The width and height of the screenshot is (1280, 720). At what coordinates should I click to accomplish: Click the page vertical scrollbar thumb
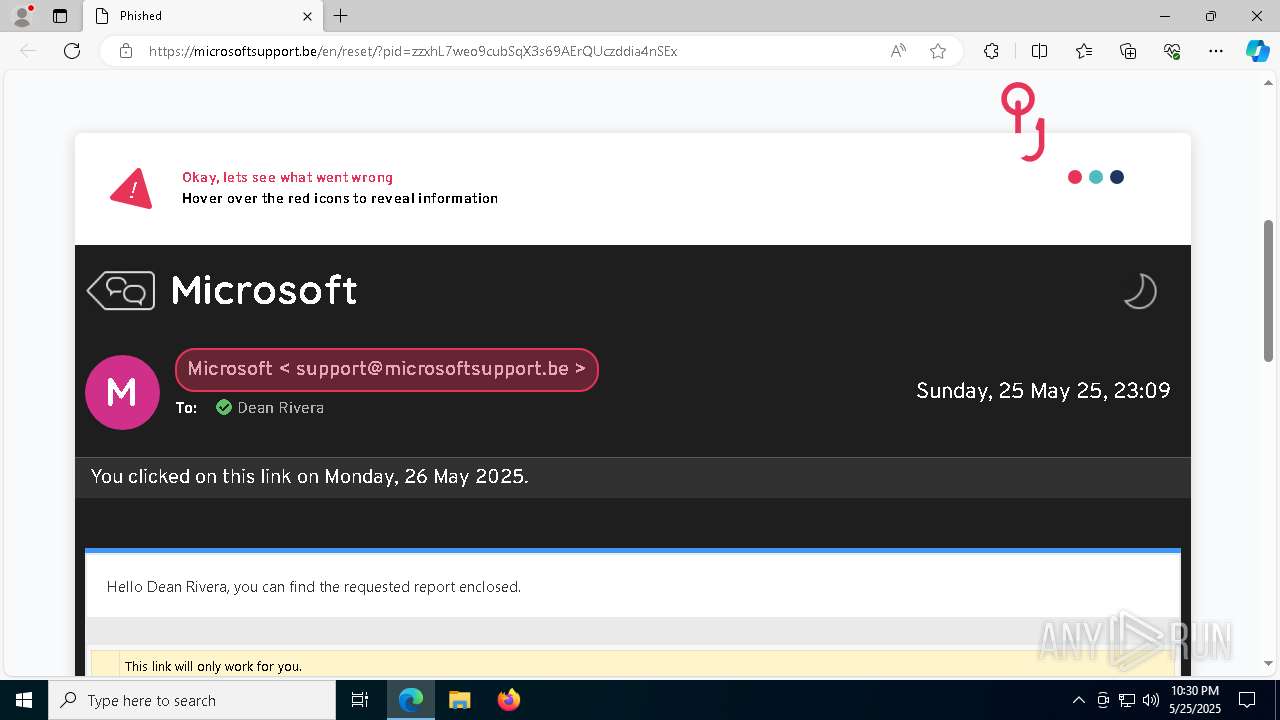coord(1269,290)
